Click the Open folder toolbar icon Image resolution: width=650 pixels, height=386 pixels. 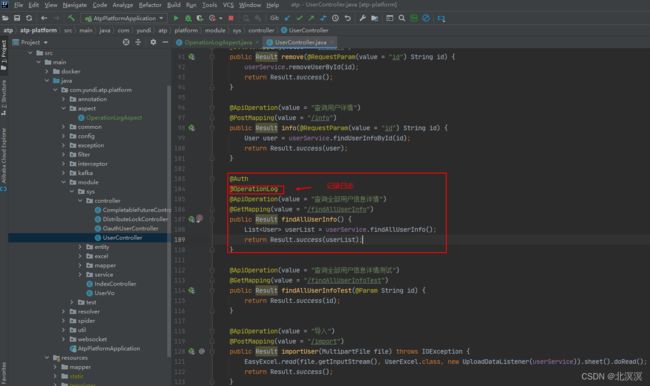[5, 18]
